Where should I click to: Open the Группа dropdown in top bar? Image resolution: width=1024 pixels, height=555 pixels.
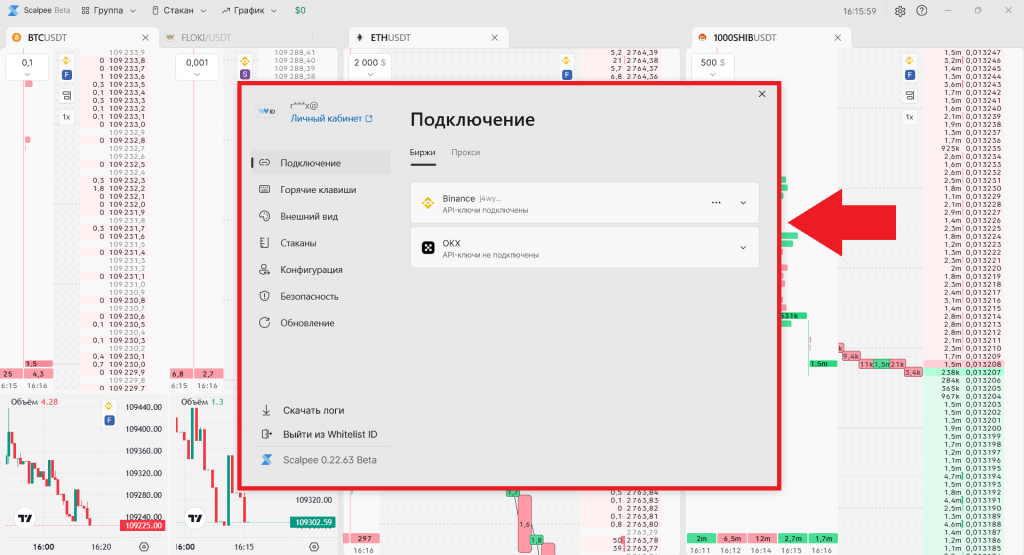pyautogui.click(x=108, y=10)
